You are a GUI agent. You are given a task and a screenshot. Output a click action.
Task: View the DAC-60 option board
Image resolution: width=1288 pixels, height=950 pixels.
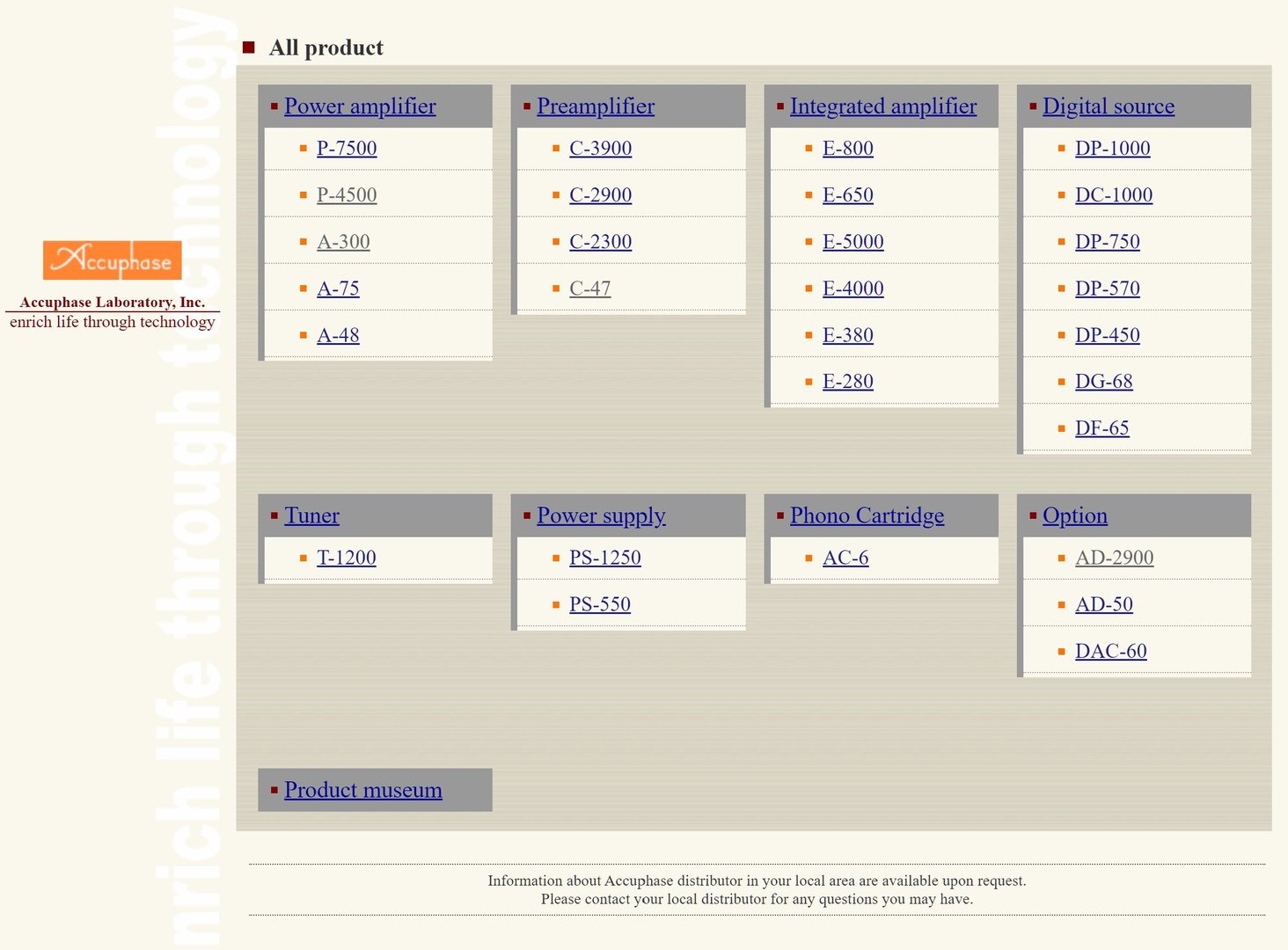[1111, 651]
